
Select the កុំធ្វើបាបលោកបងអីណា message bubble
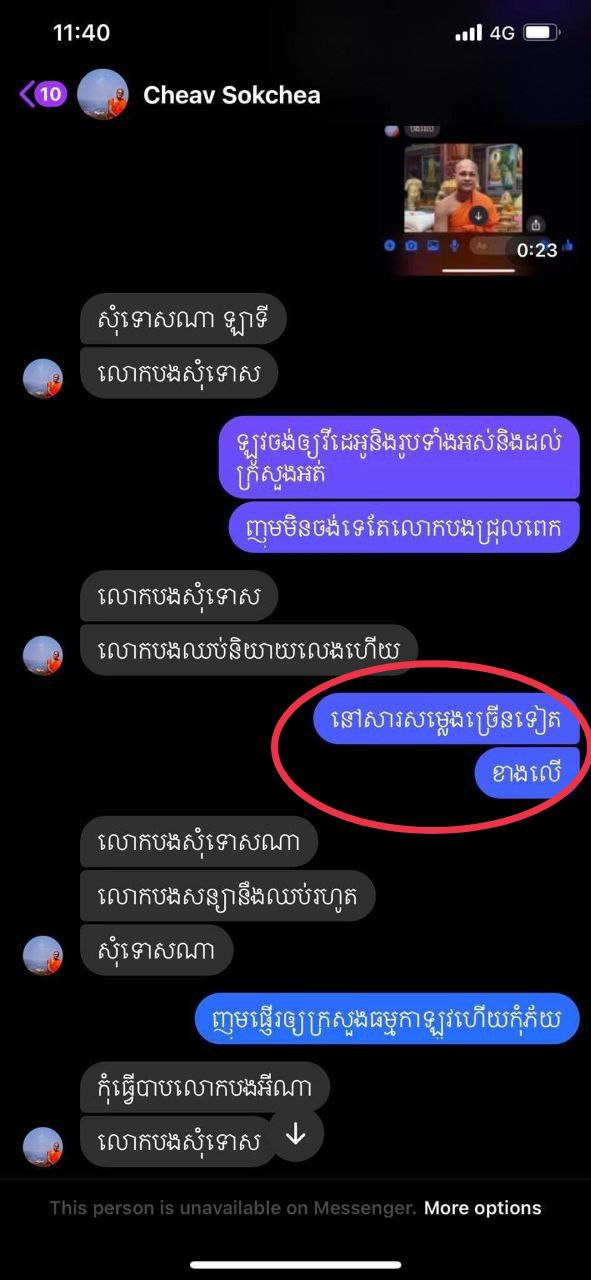tap(204, 1088)
